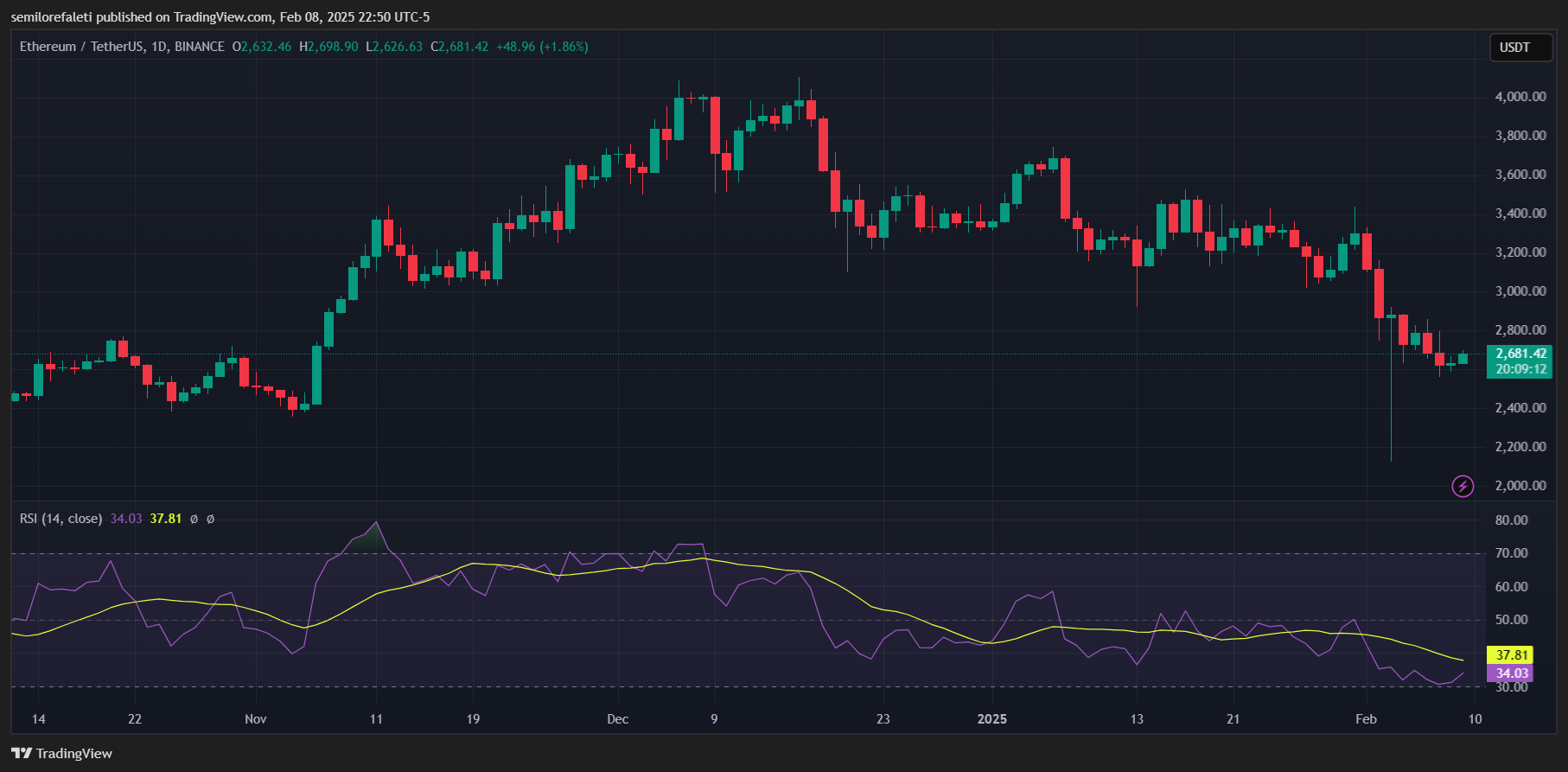The image size is (1568, 772).
Task: Click the 23 date label on time axis
Action: (883, 719)
